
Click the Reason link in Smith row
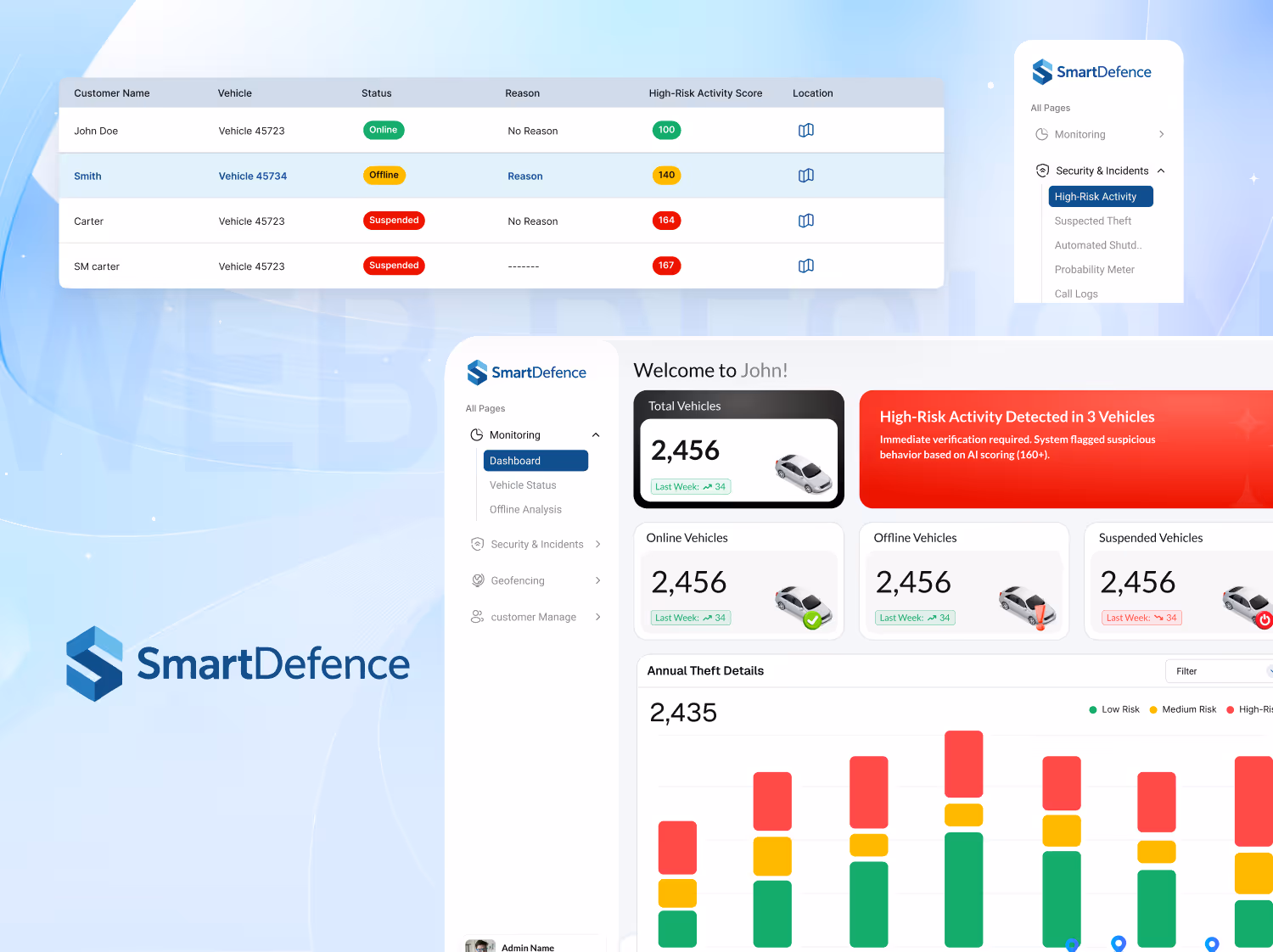click(524, 176)
